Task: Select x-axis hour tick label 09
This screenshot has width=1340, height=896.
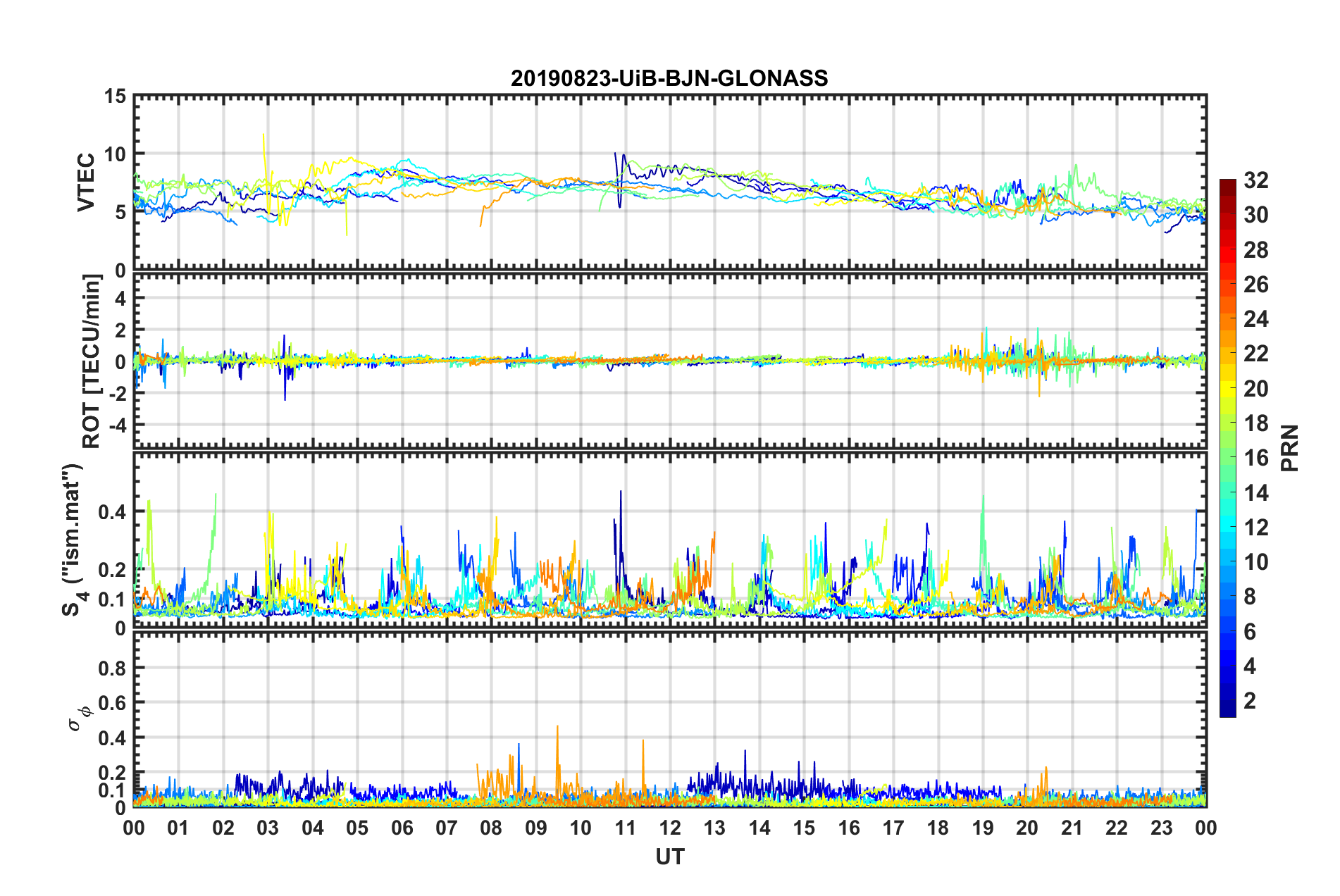Action: [x=536, y=828]
